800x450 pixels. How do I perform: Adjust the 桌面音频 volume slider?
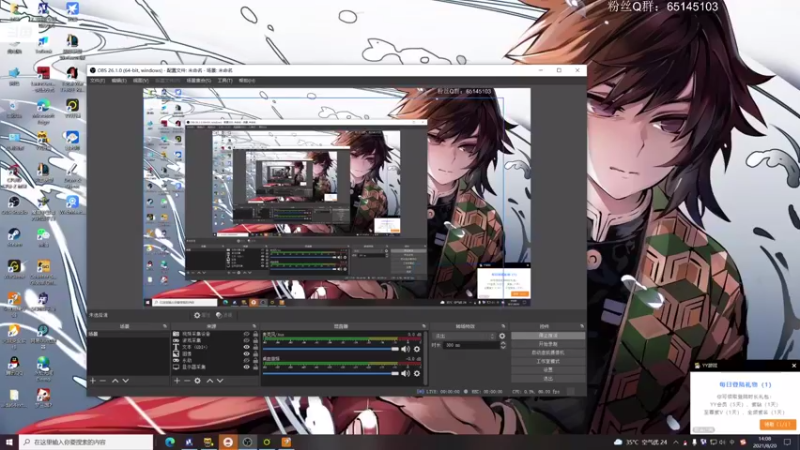(x=331, y=373)
